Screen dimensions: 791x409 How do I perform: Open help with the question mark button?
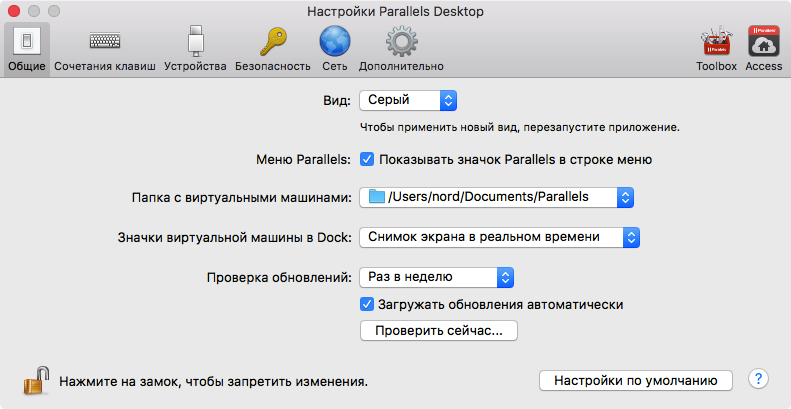[759, 379]
